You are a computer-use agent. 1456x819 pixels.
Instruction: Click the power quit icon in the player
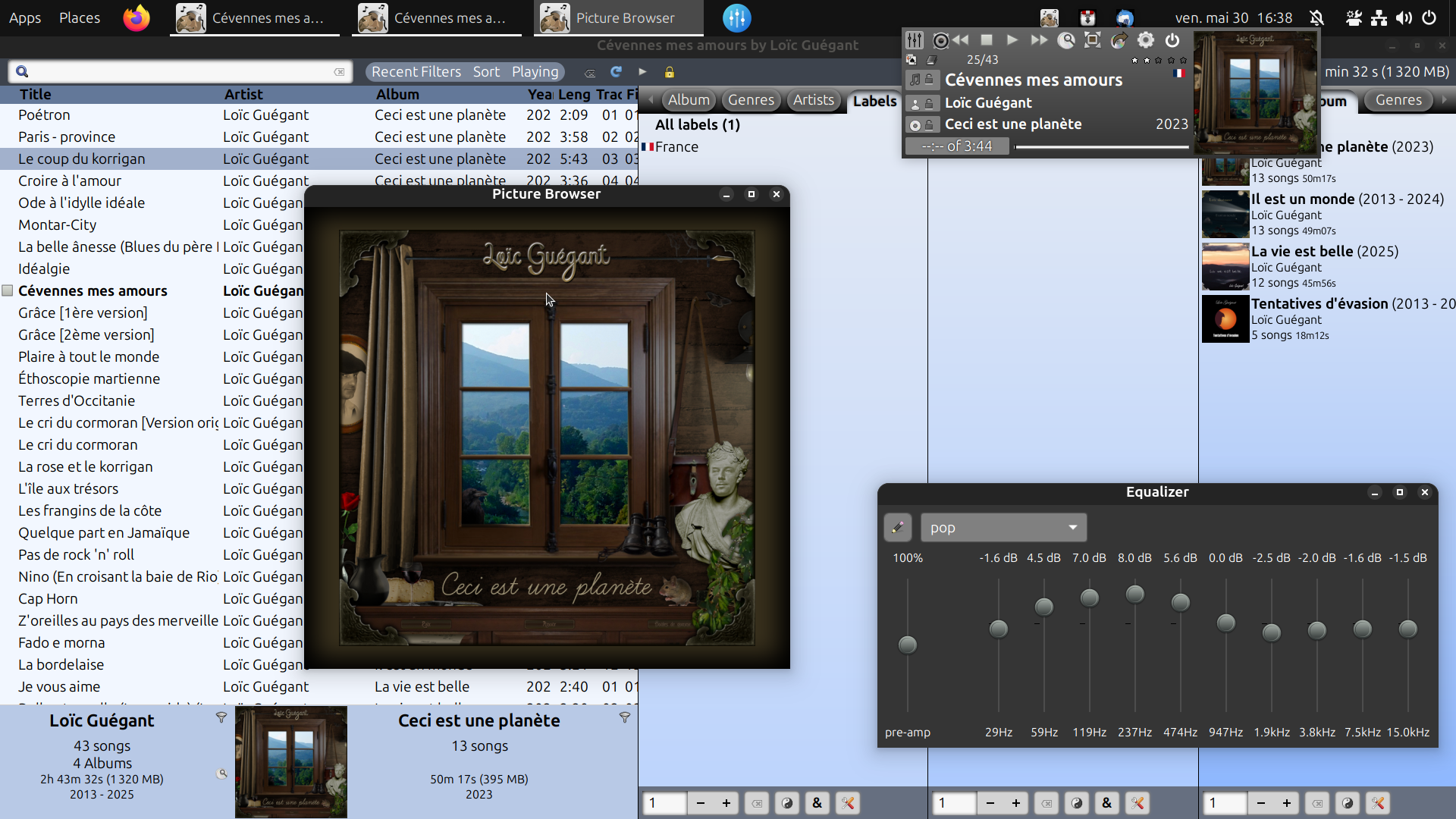pos(1172,40)
